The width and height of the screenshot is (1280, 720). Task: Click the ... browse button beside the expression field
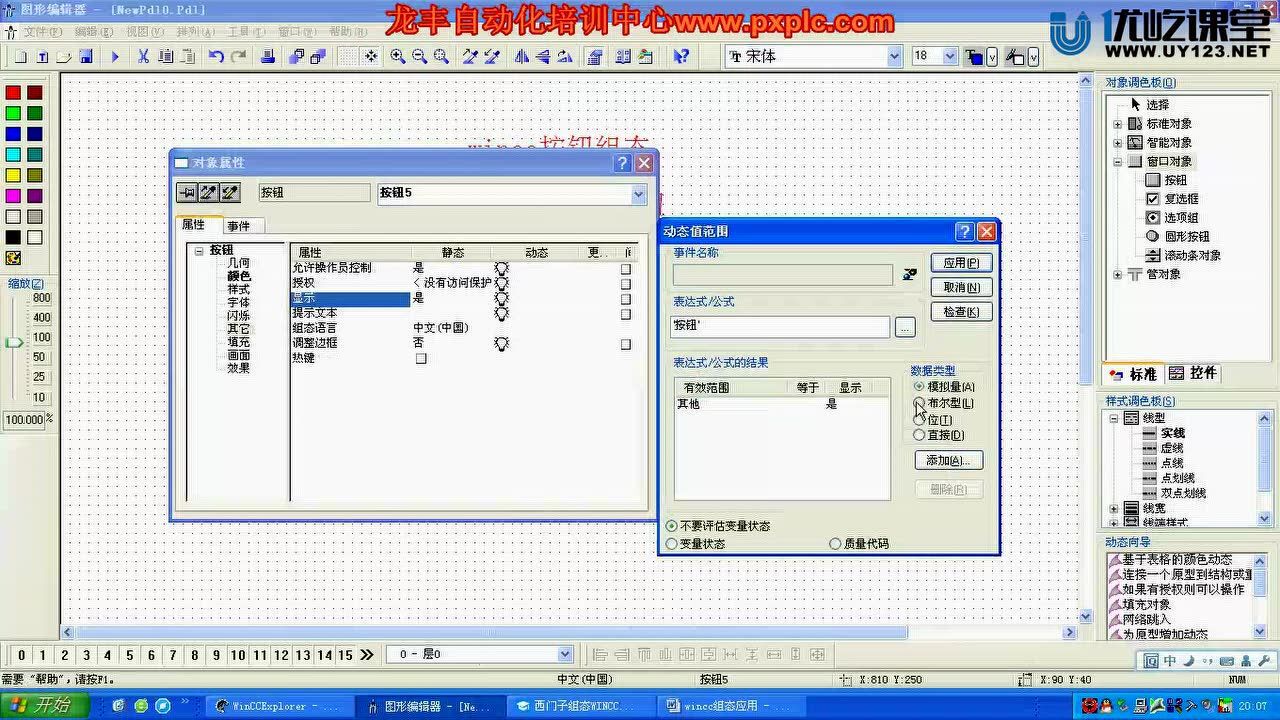coord(903,326)
